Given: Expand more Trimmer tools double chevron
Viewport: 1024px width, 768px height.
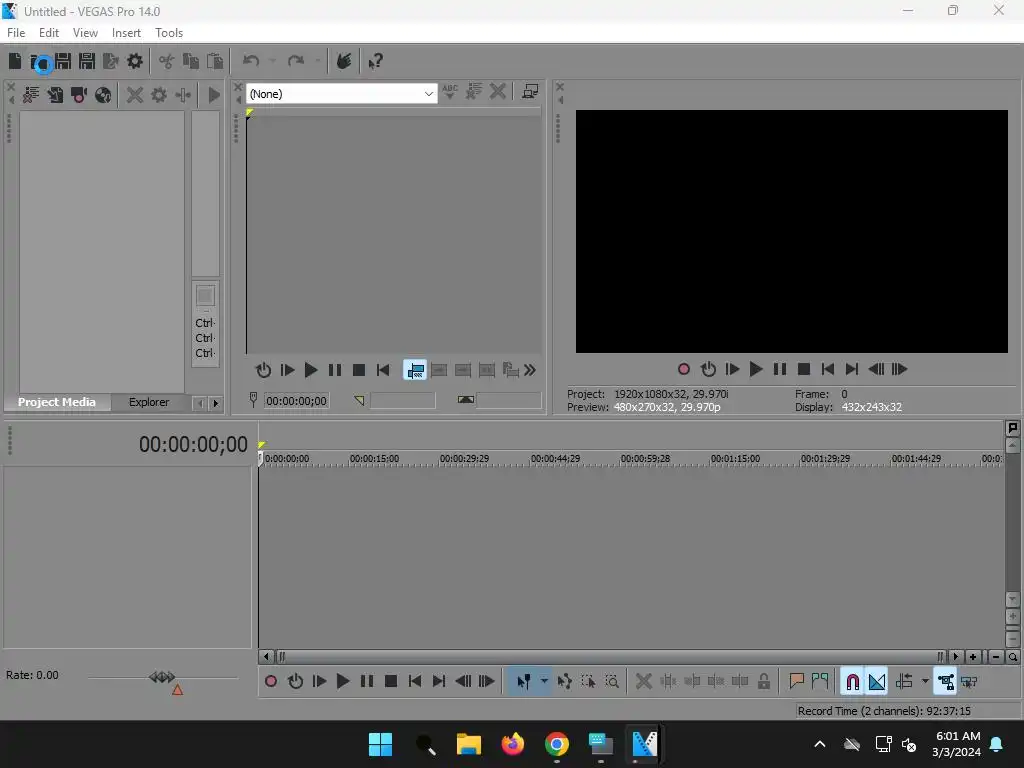Looking at the screenshot, I should point(530,370).
